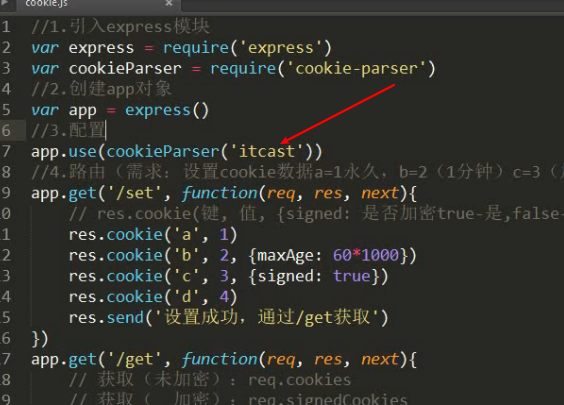Screen dimensions: 564x405
Task: Click the req.signedCookies comment text
Action: (328, 399)
